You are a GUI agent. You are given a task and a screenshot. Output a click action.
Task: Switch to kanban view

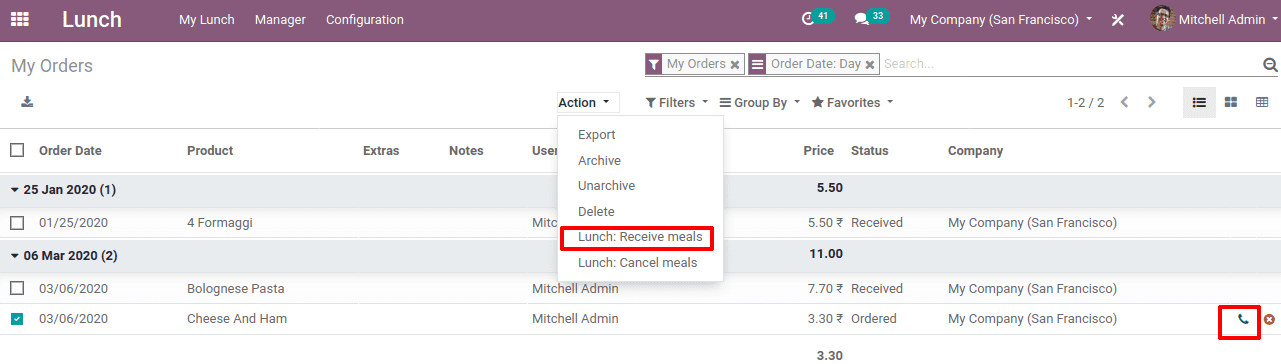(1231, 102)
